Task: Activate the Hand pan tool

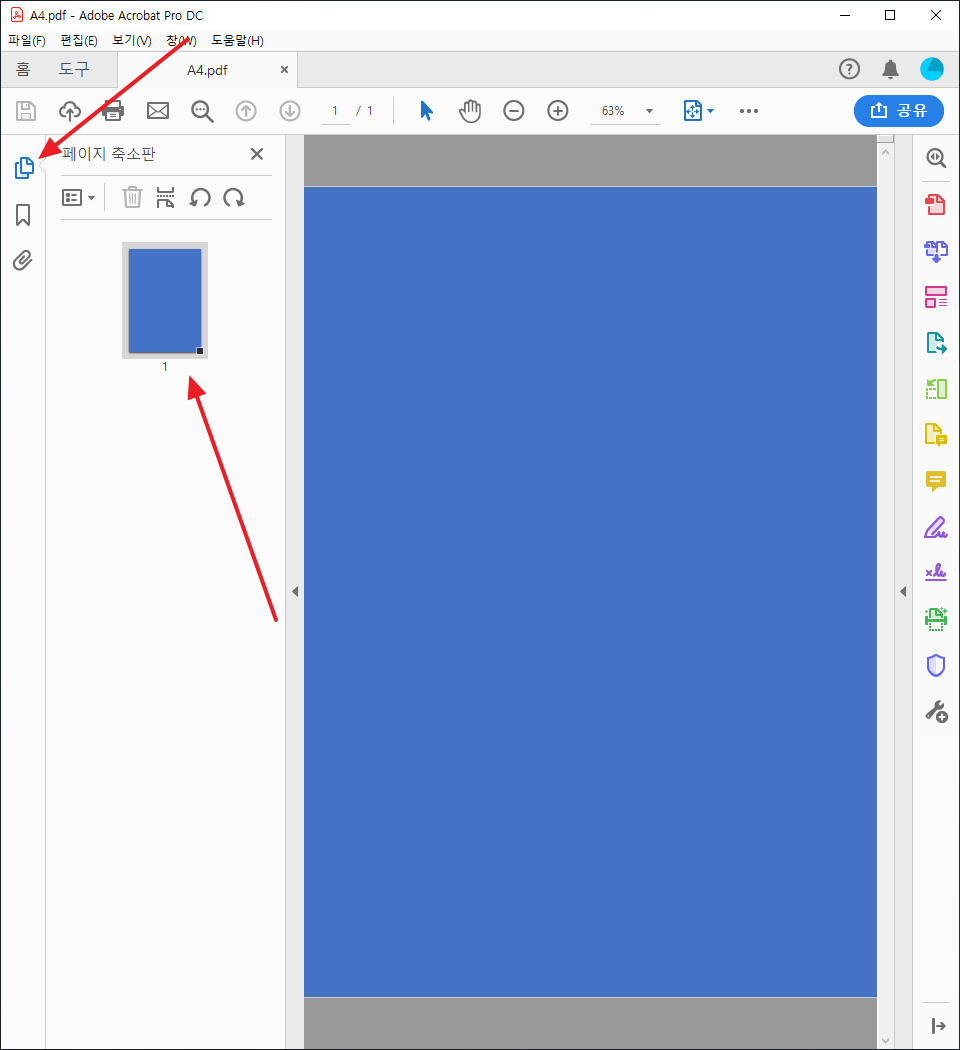Action: (470, 110)
